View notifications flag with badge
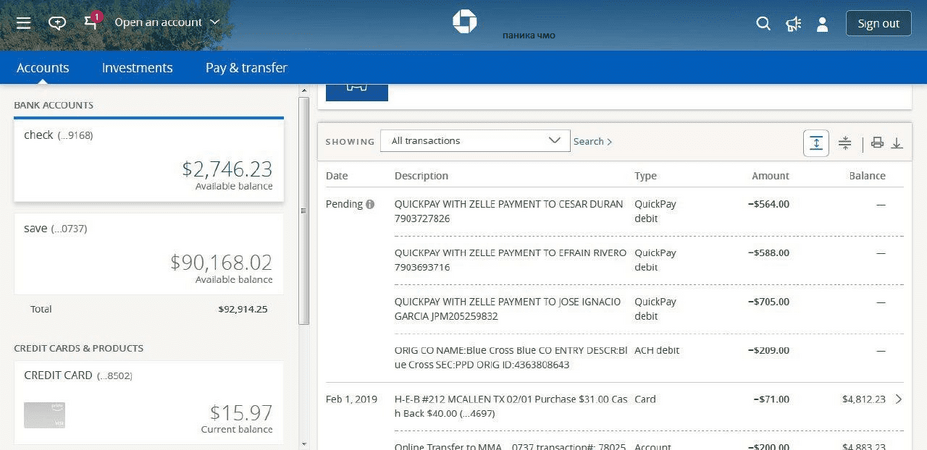 pos(92,21)
